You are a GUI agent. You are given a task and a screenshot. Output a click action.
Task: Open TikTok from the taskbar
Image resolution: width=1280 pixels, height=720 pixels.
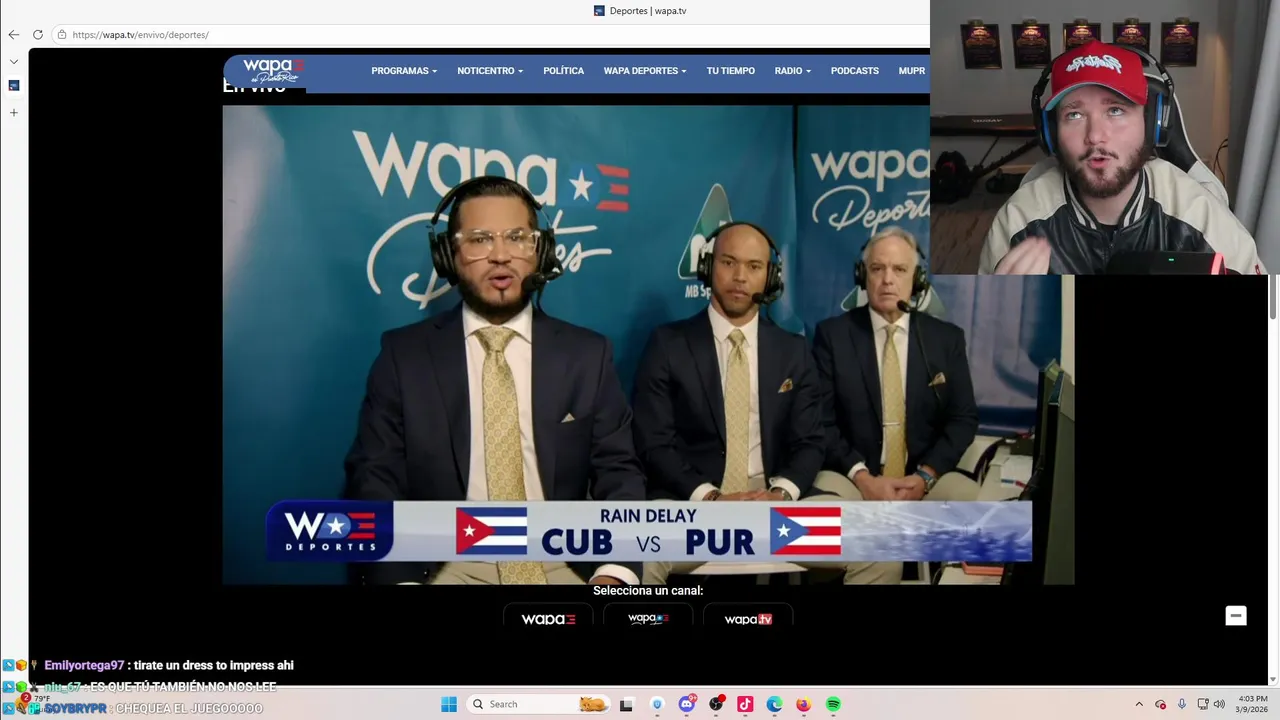coord(745,704)
